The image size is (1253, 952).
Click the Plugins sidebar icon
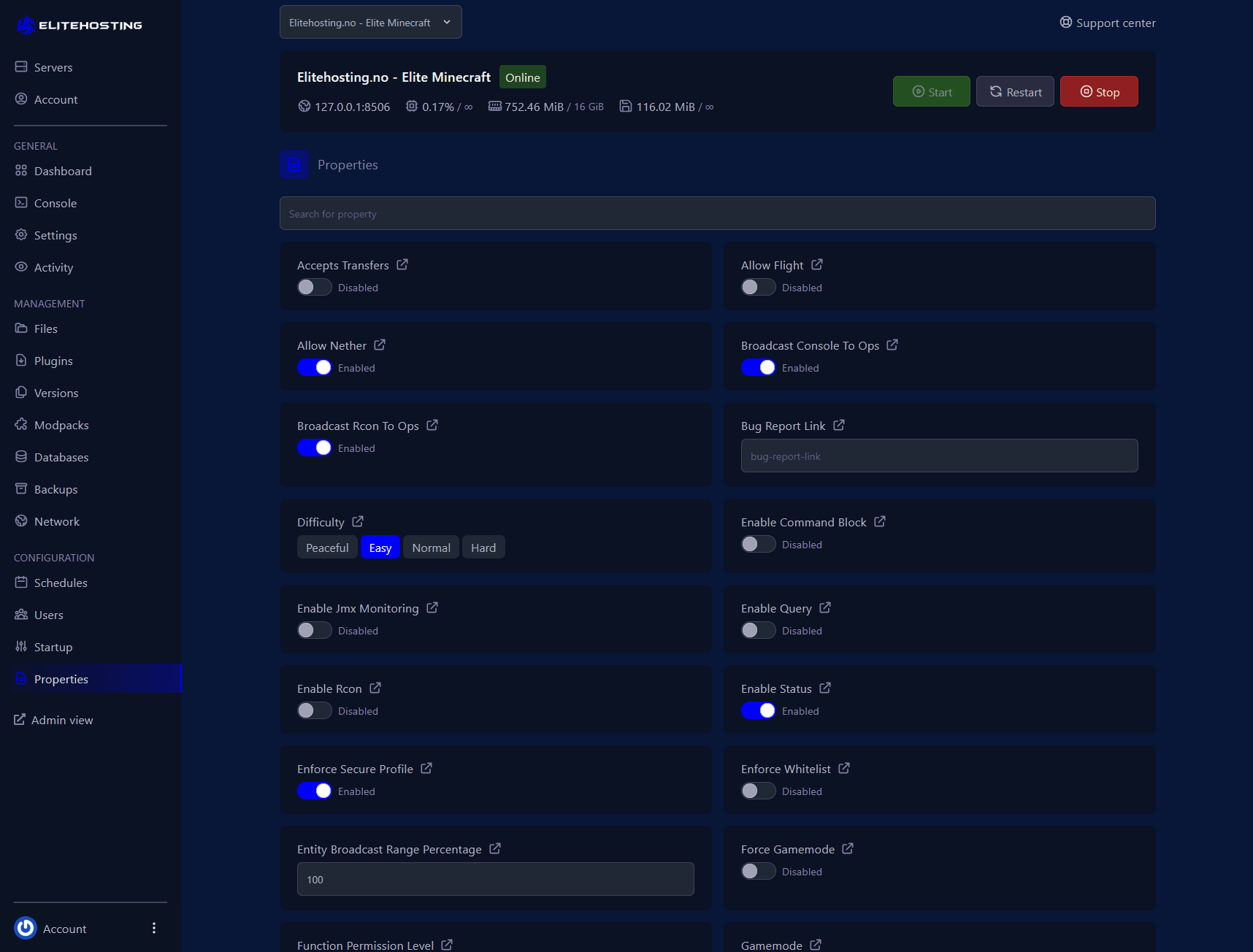pos(22,361)
